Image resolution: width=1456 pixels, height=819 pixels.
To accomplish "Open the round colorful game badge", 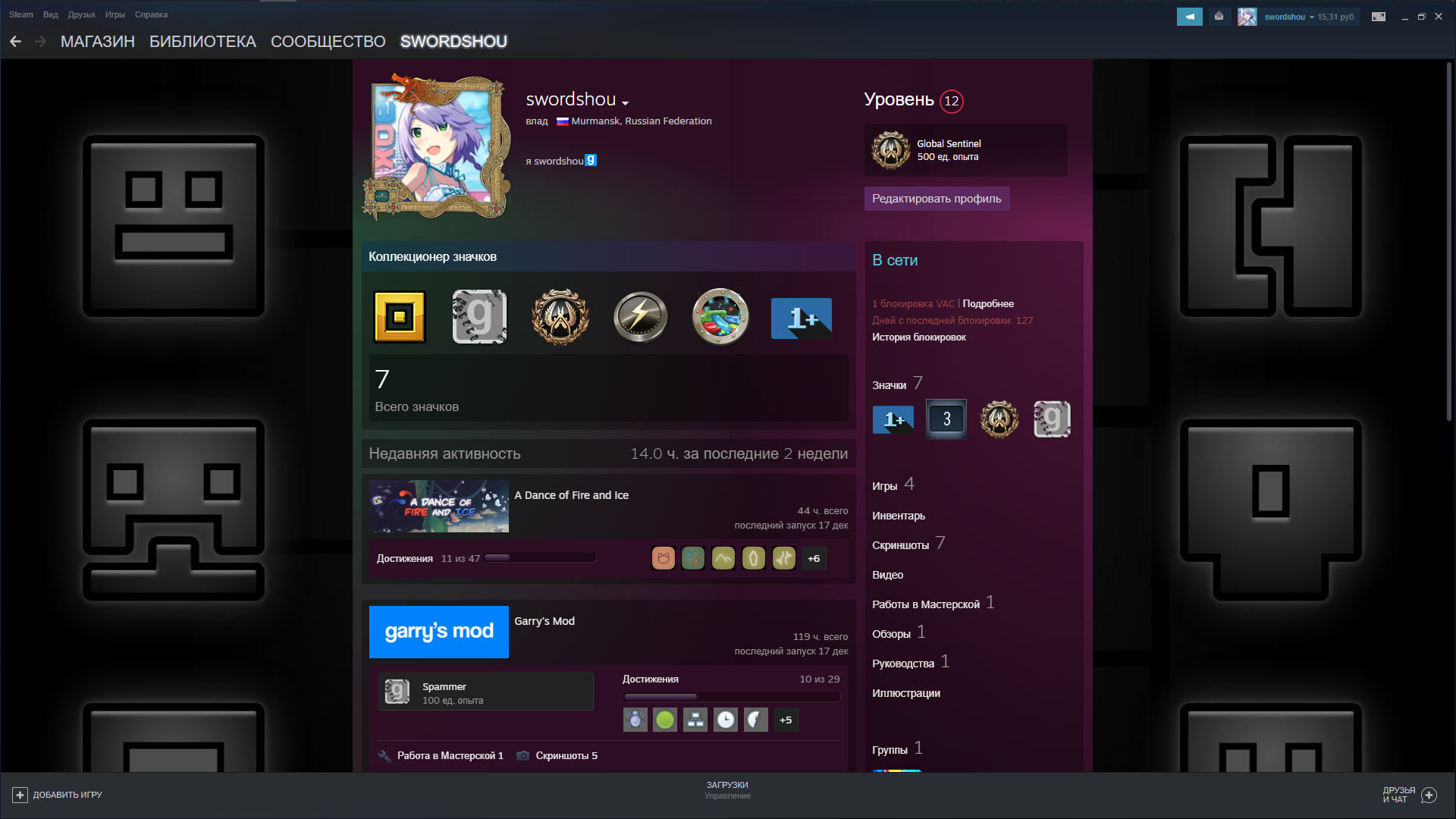I will 720,317.
